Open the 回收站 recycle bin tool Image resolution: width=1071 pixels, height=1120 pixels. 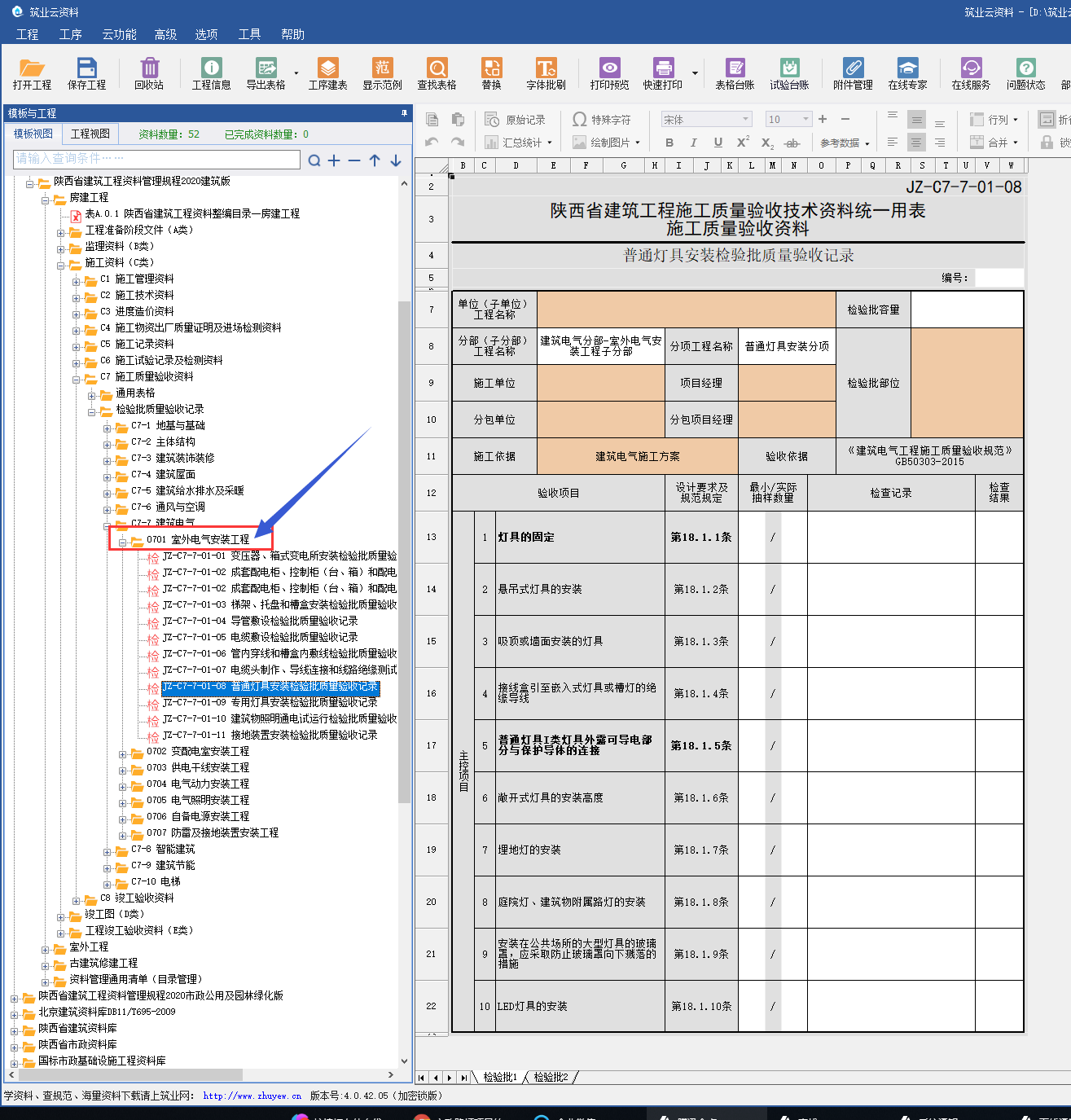tap(148, 73)
